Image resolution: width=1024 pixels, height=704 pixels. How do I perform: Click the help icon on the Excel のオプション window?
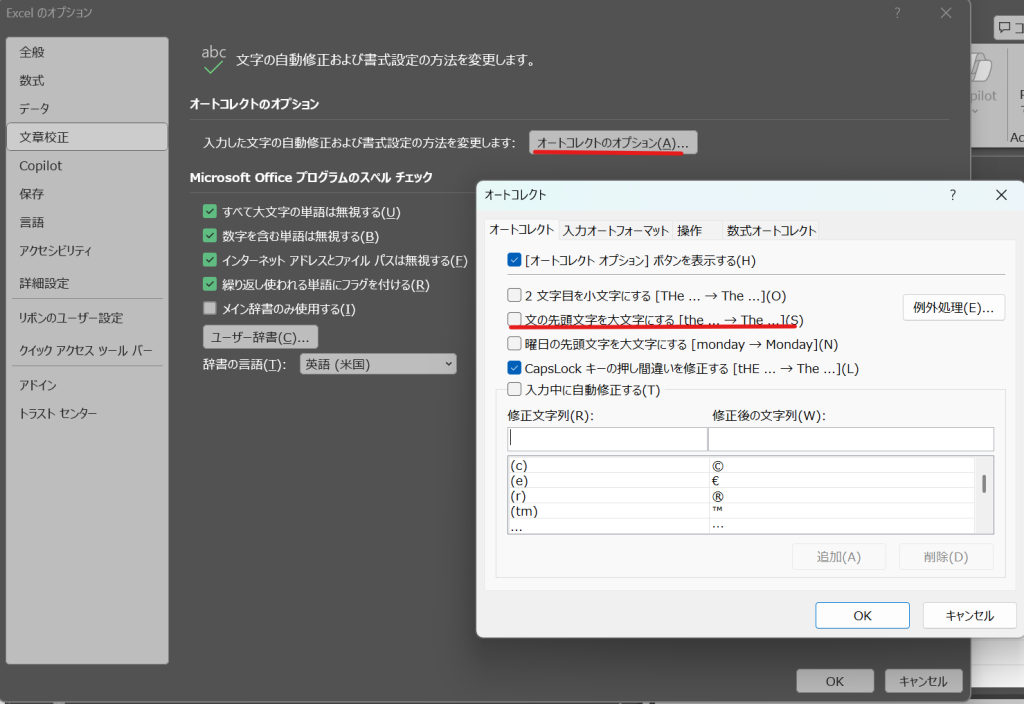coord(897,13)
